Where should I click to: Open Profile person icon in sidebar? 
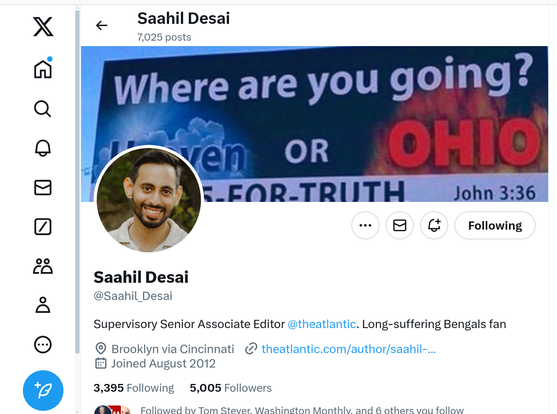43,305
